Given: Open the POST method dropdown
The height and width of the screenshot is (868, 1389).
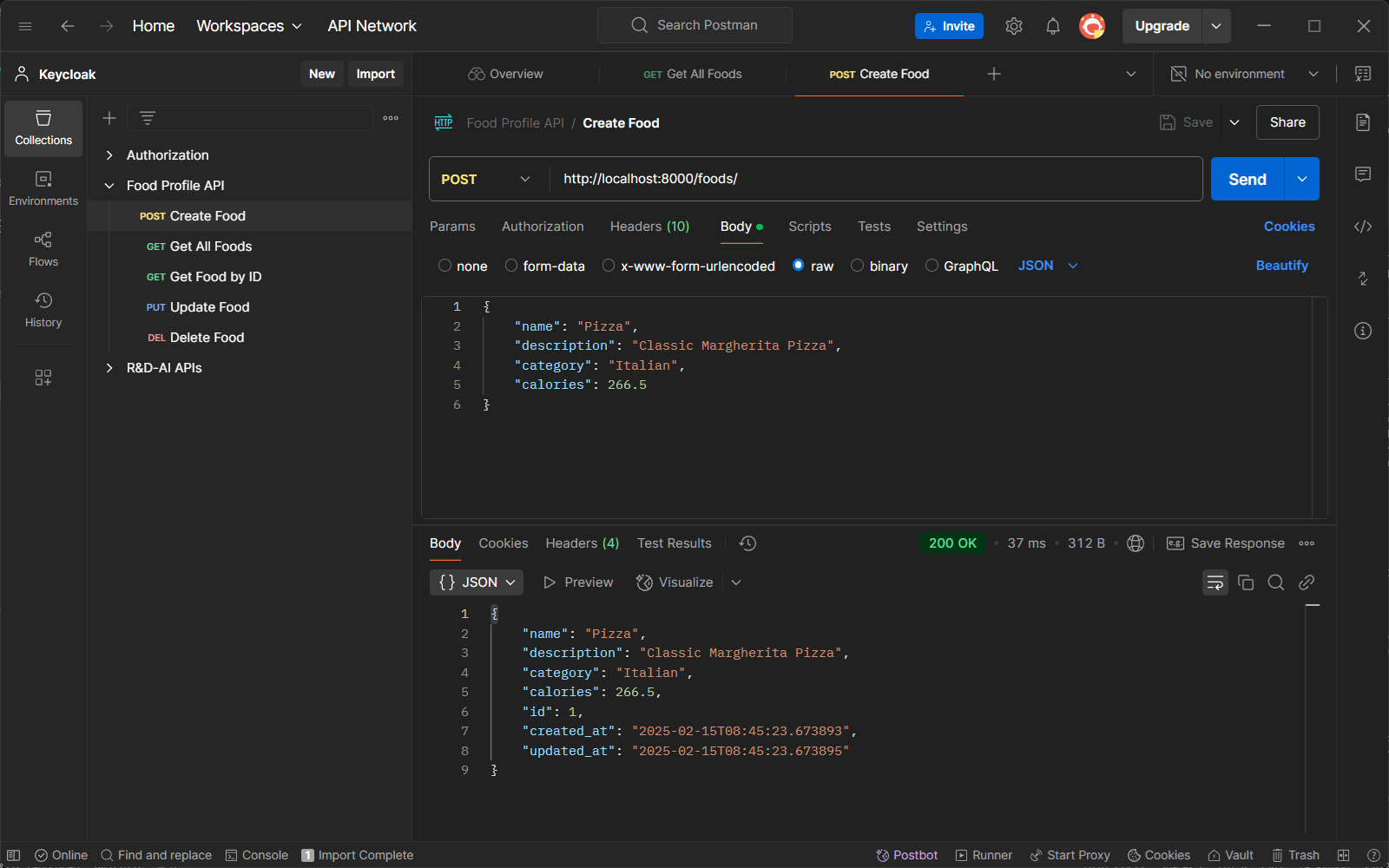Looking at the screenshot, I should [486, 179].
